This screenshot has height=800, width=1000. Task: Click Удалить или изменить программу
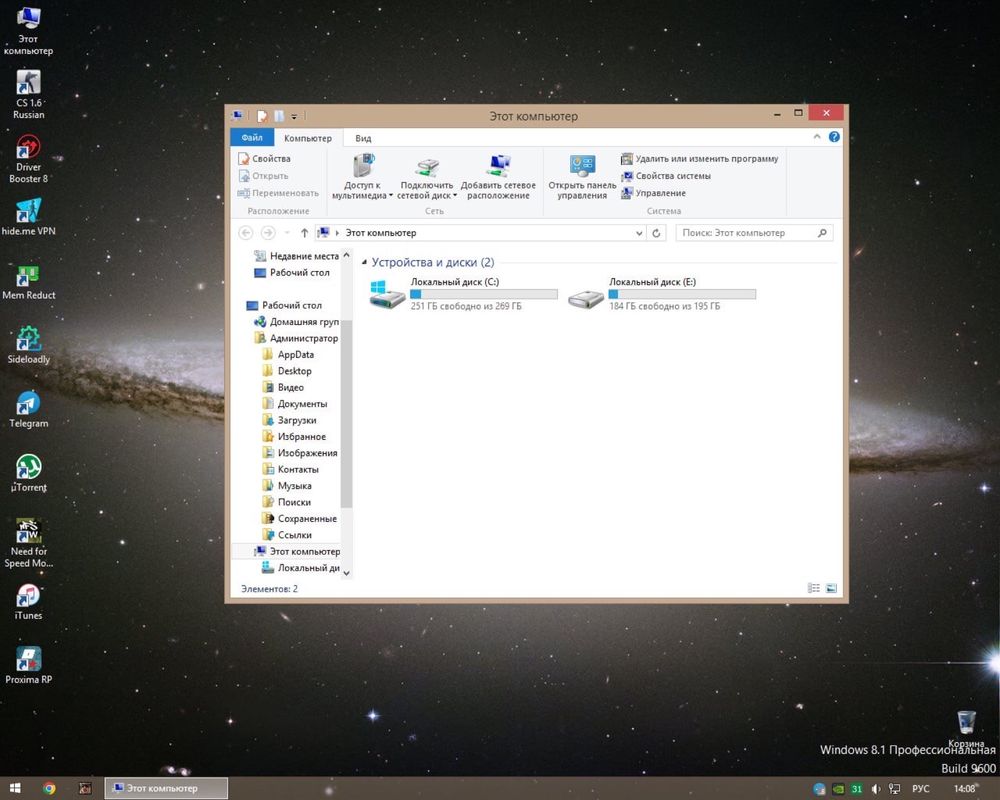(700, 159)
